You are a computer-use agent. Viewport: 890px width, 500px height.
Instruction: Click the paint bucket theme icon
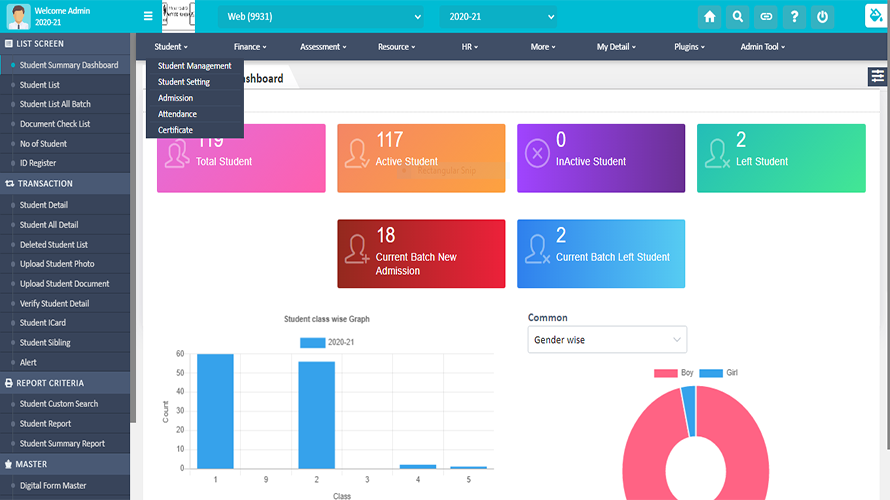coord(876,16)
